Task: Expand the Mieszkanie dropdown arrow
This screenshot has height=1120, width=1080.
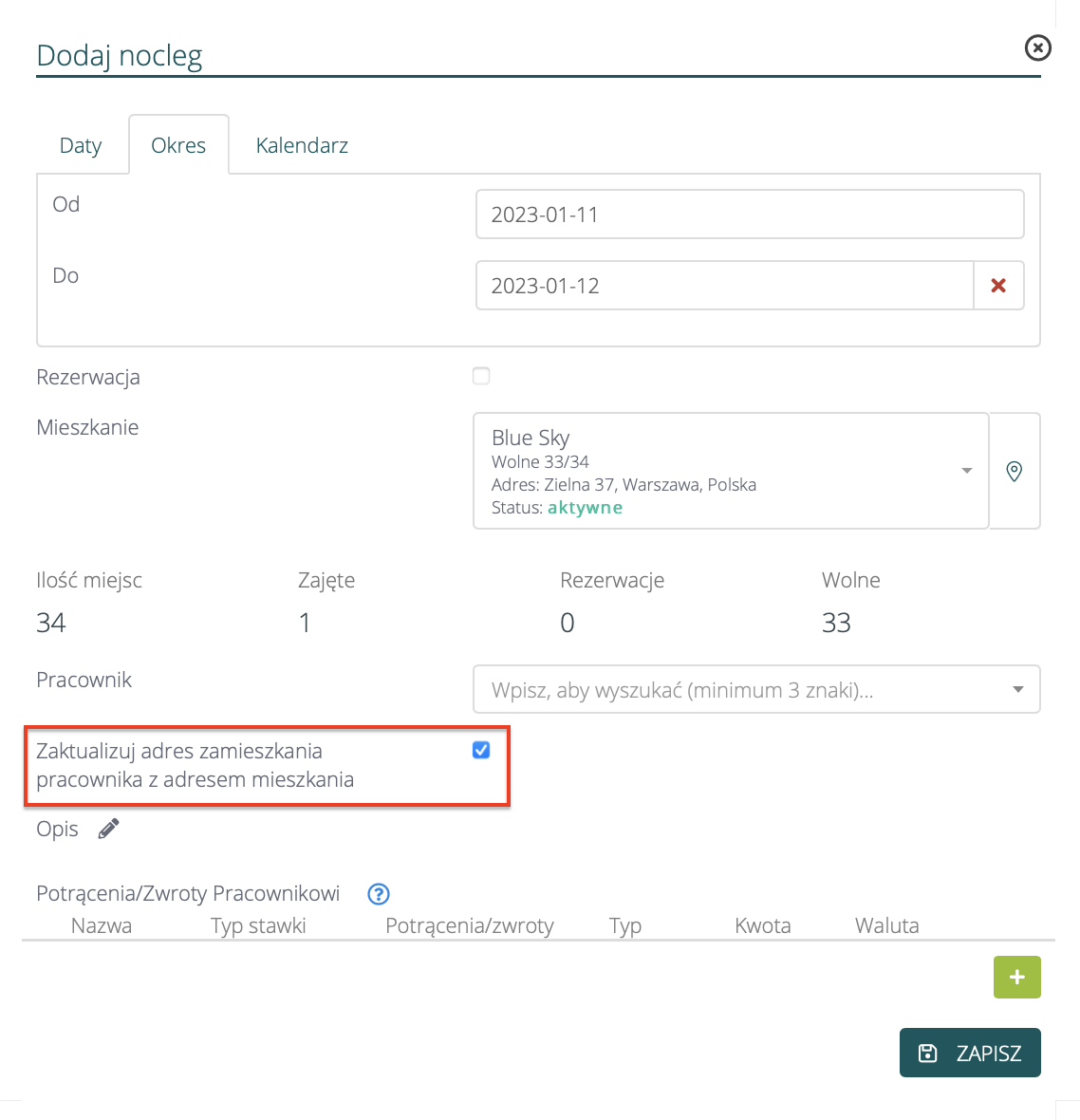Action: point(966,471)
